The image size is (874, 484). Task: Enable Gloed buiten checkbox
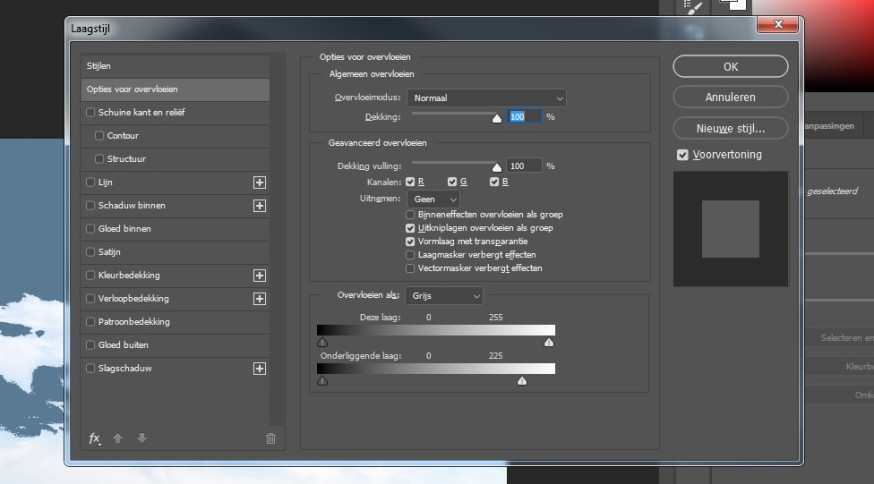(90, 345)
